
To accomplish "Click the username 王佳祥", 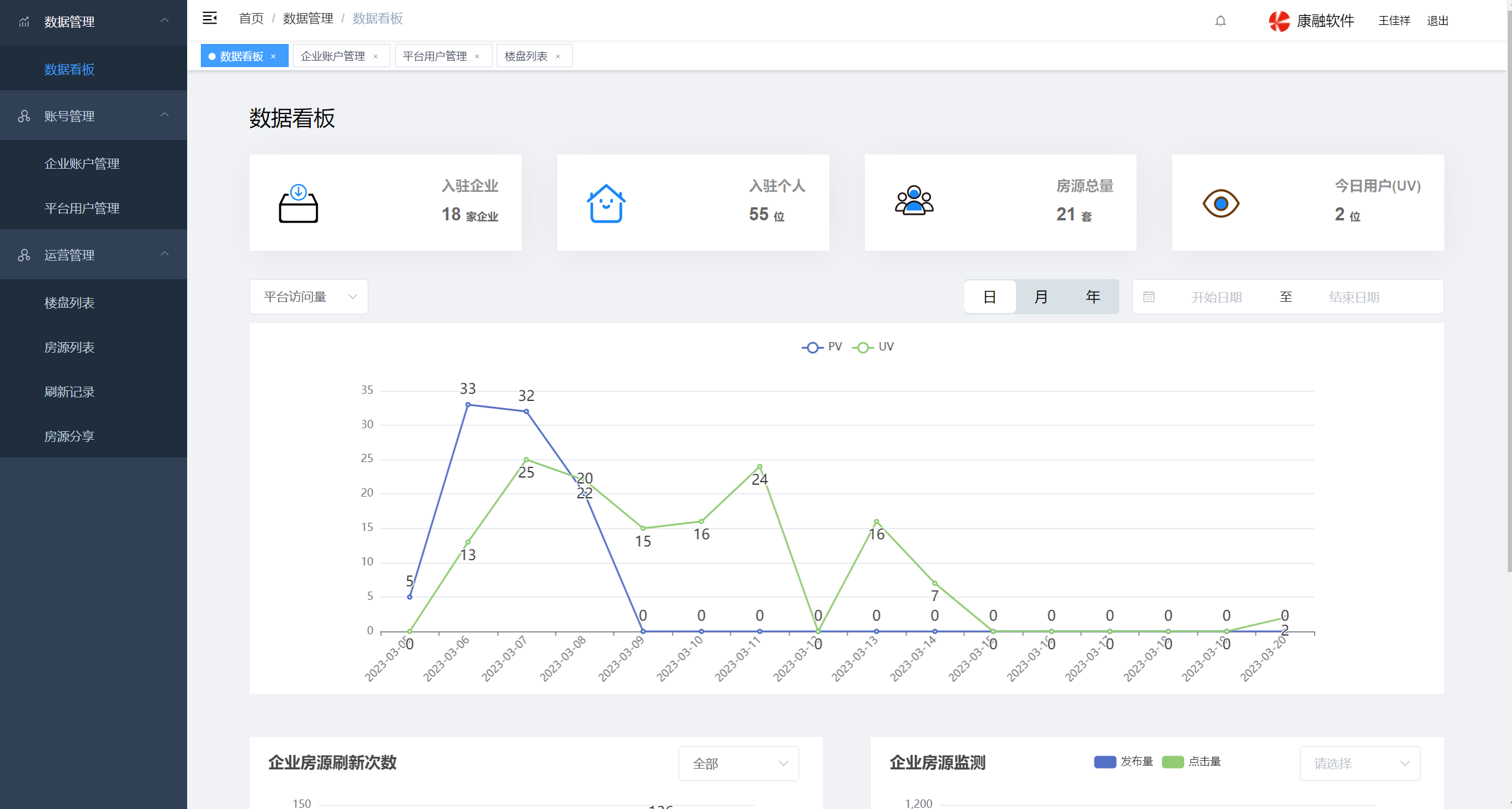I will [1394, 21].
